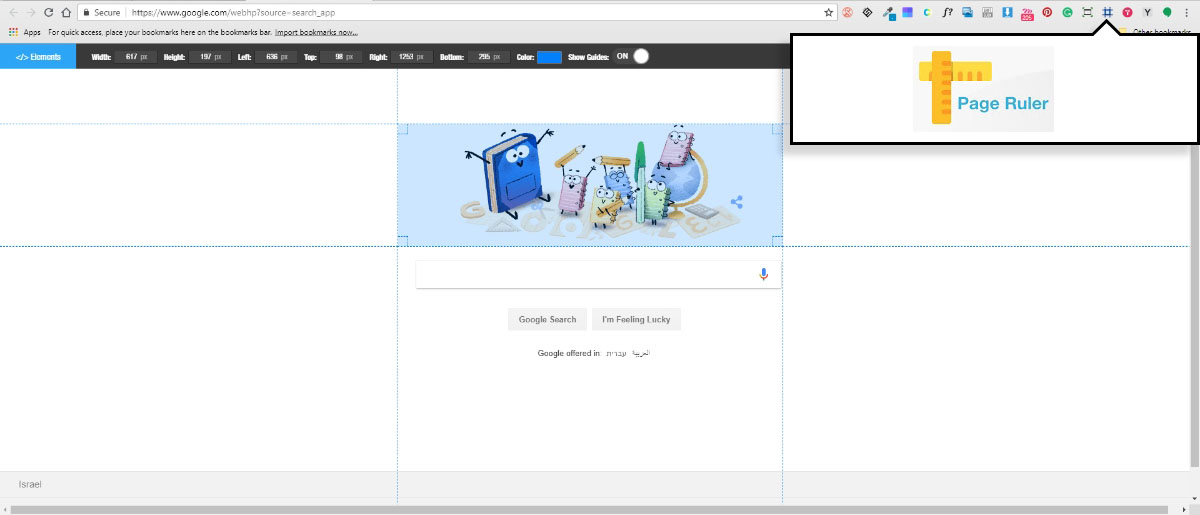
Task: Click the Israel location text in footer
Action: tap(30, 484)
